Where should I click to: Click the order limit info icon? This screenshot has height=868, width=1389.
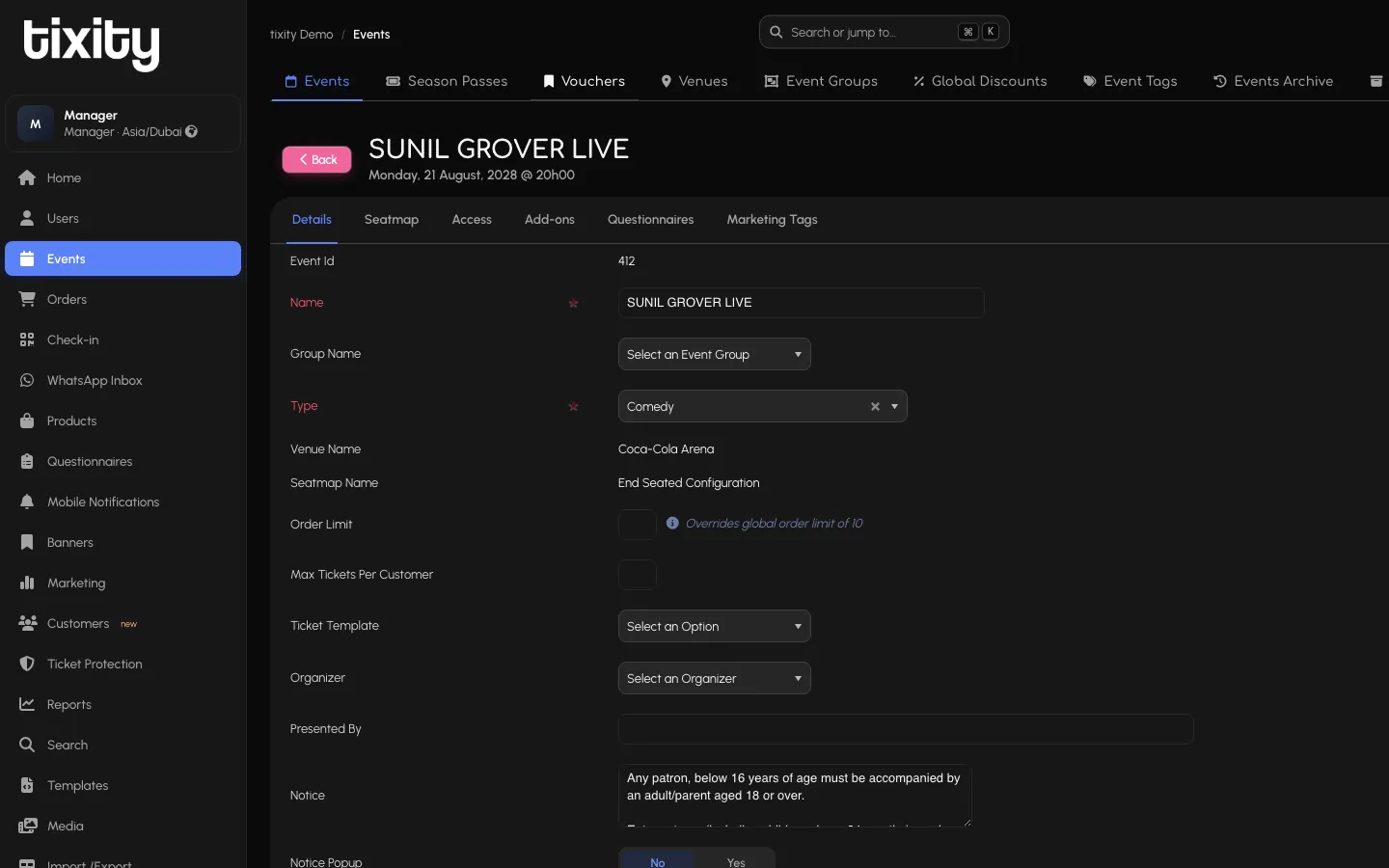pos(672,523)
